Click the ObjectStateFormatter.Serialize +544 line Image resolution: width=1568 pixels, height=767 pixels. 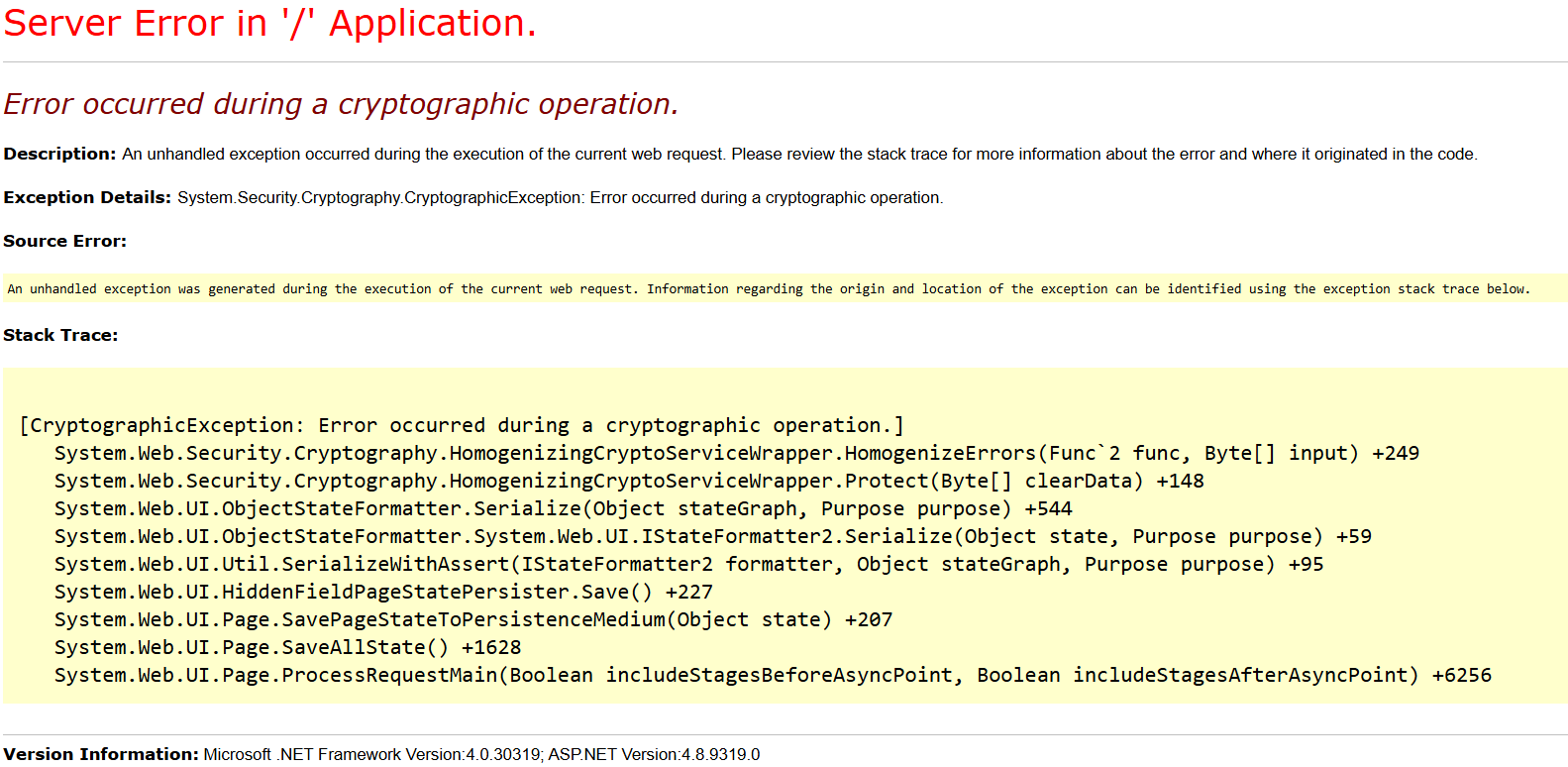563,508
